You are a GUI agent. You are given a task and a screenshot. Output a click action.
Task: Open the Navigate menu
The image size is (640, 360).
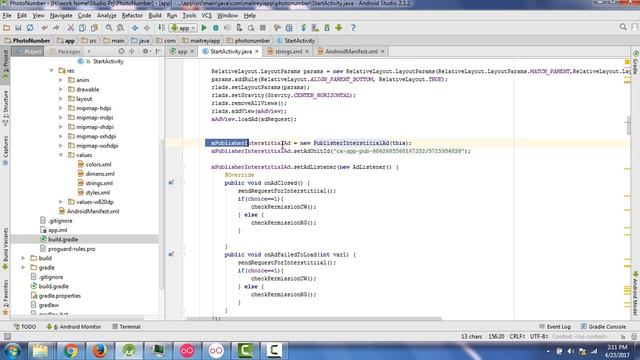[61, 16]
